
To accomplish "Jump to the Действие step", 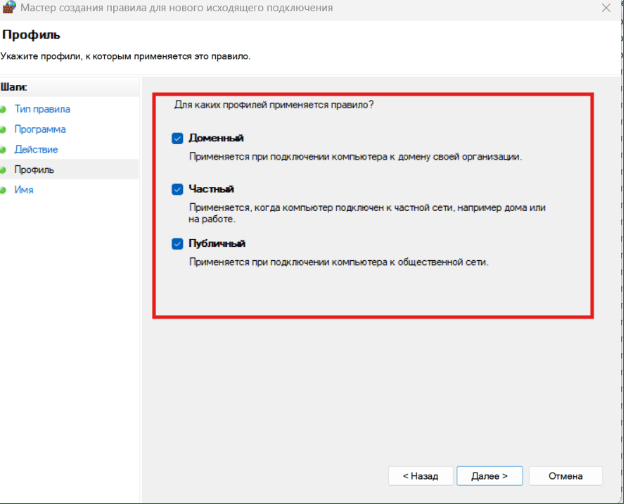I will [x=36, y=149].
